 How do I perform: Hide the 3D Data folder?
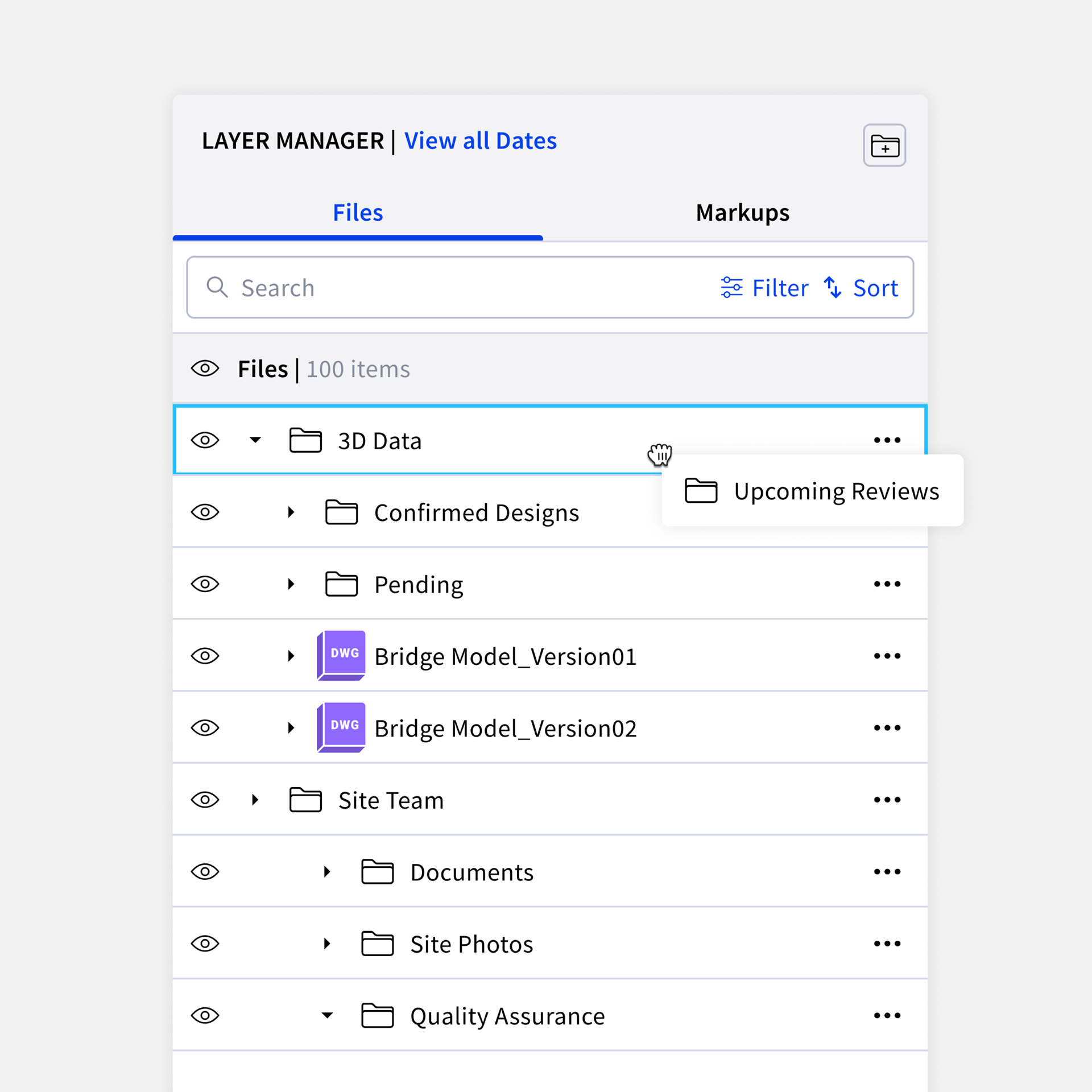coord(205,440)
